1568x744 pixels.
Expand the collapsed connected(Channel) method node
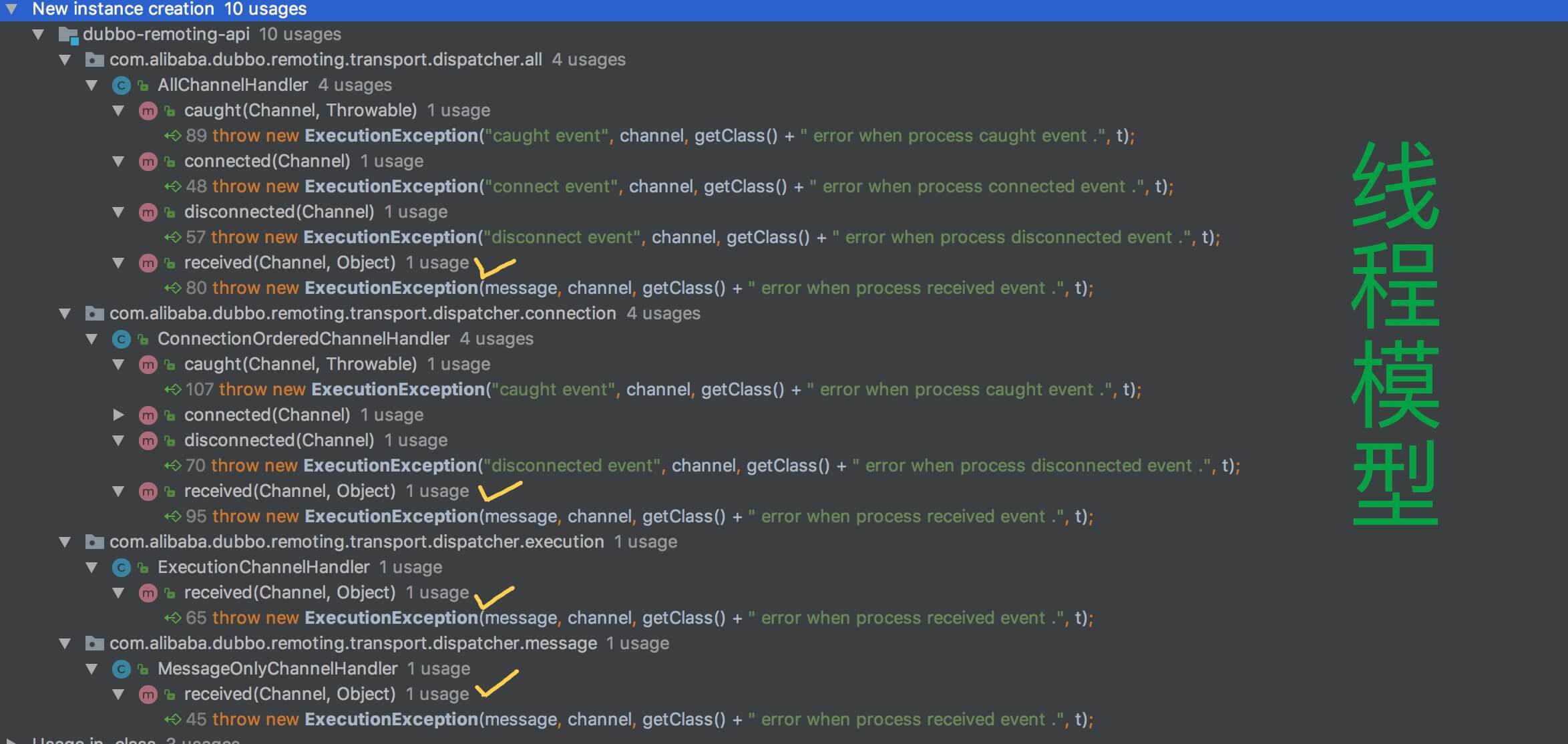[x=118, y=415]
